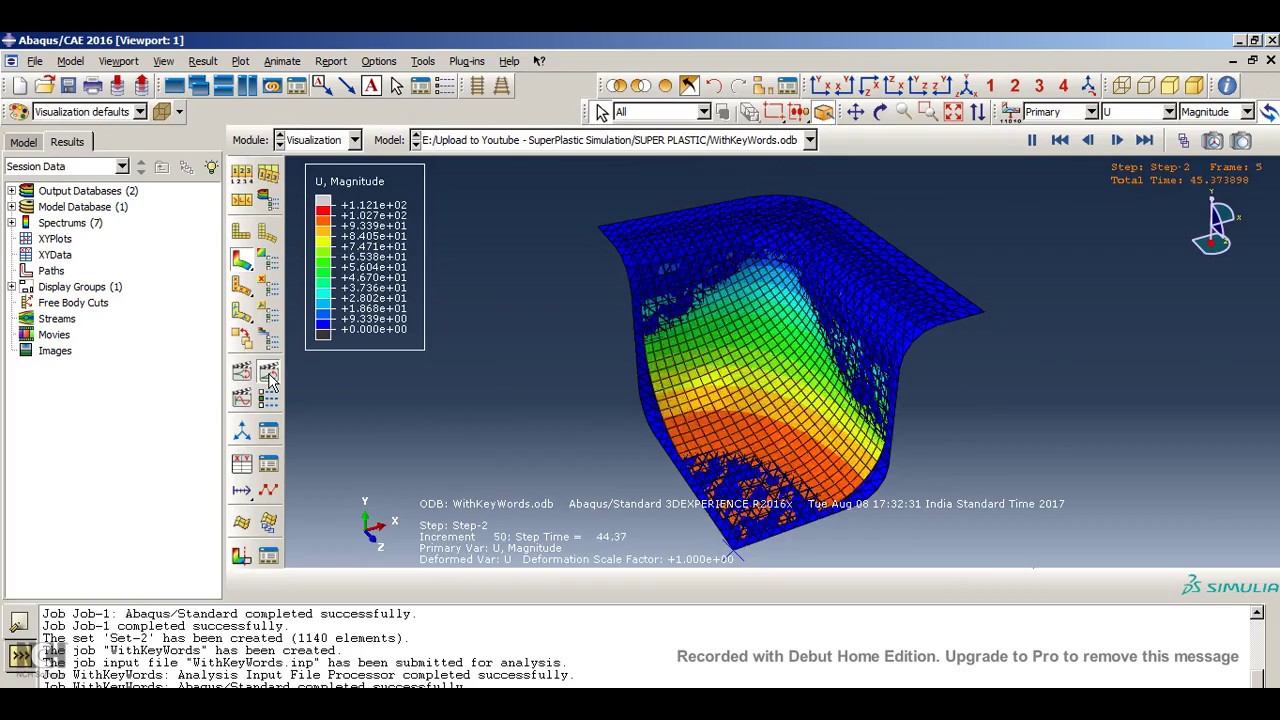This screenshot has height=720, width=1280.
Task: Select Movies item in tree
Action: 54,335
